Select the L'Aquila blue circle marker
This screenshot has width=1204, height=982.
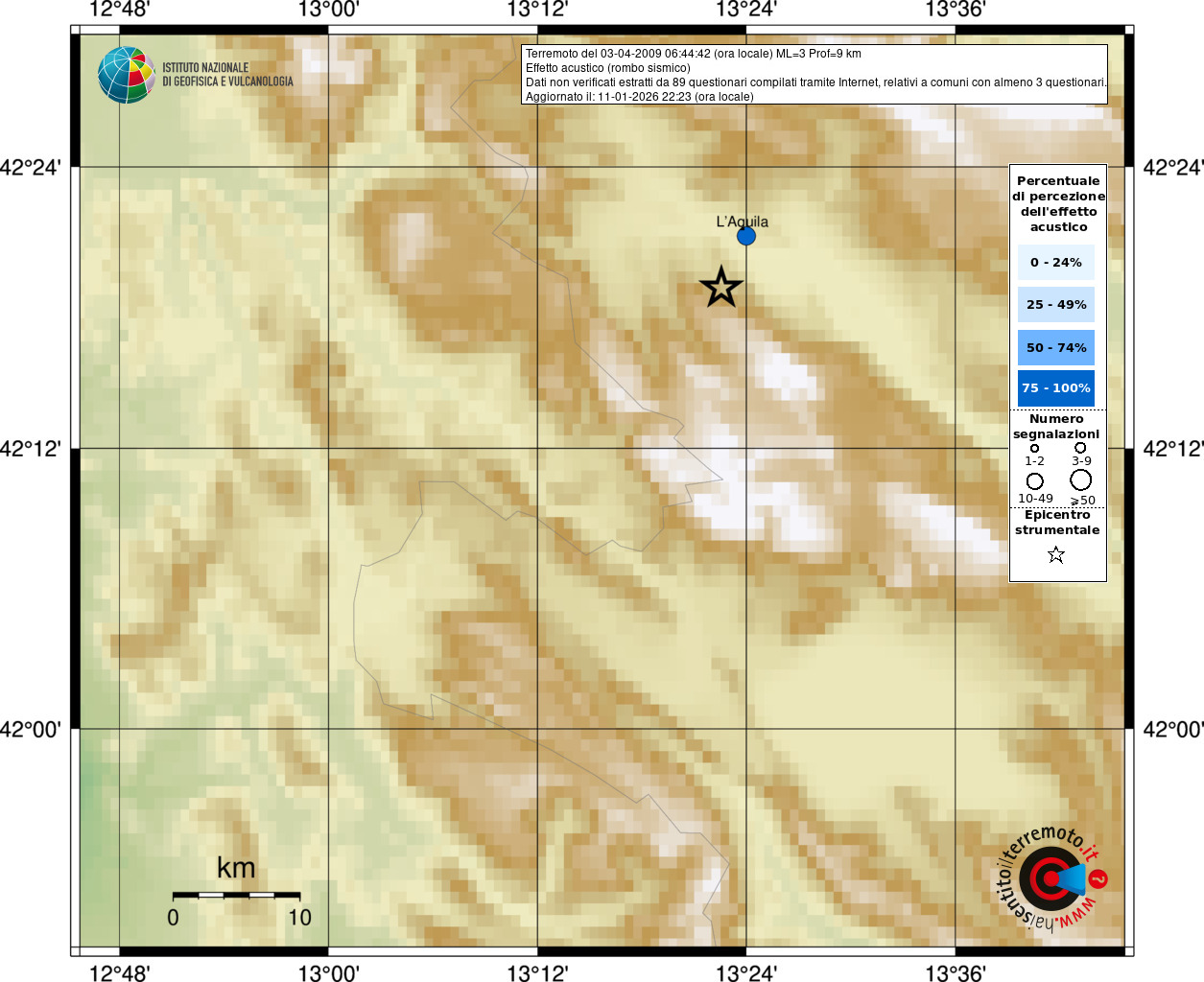pos(746,236)
